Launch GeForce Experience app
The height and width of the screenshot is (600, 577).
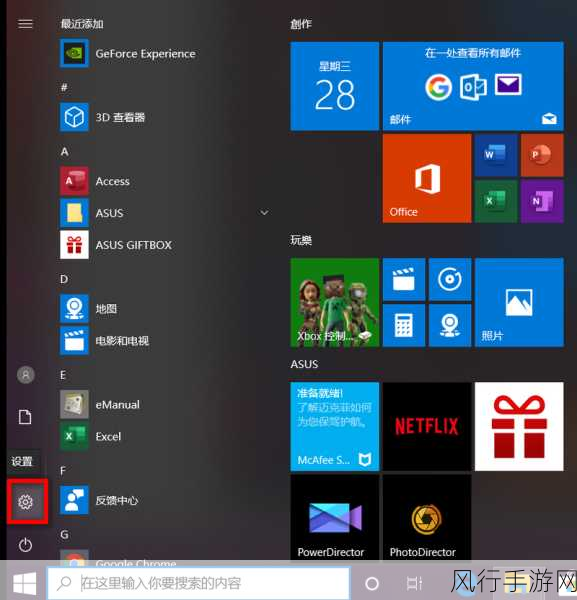tap(128, 53)
